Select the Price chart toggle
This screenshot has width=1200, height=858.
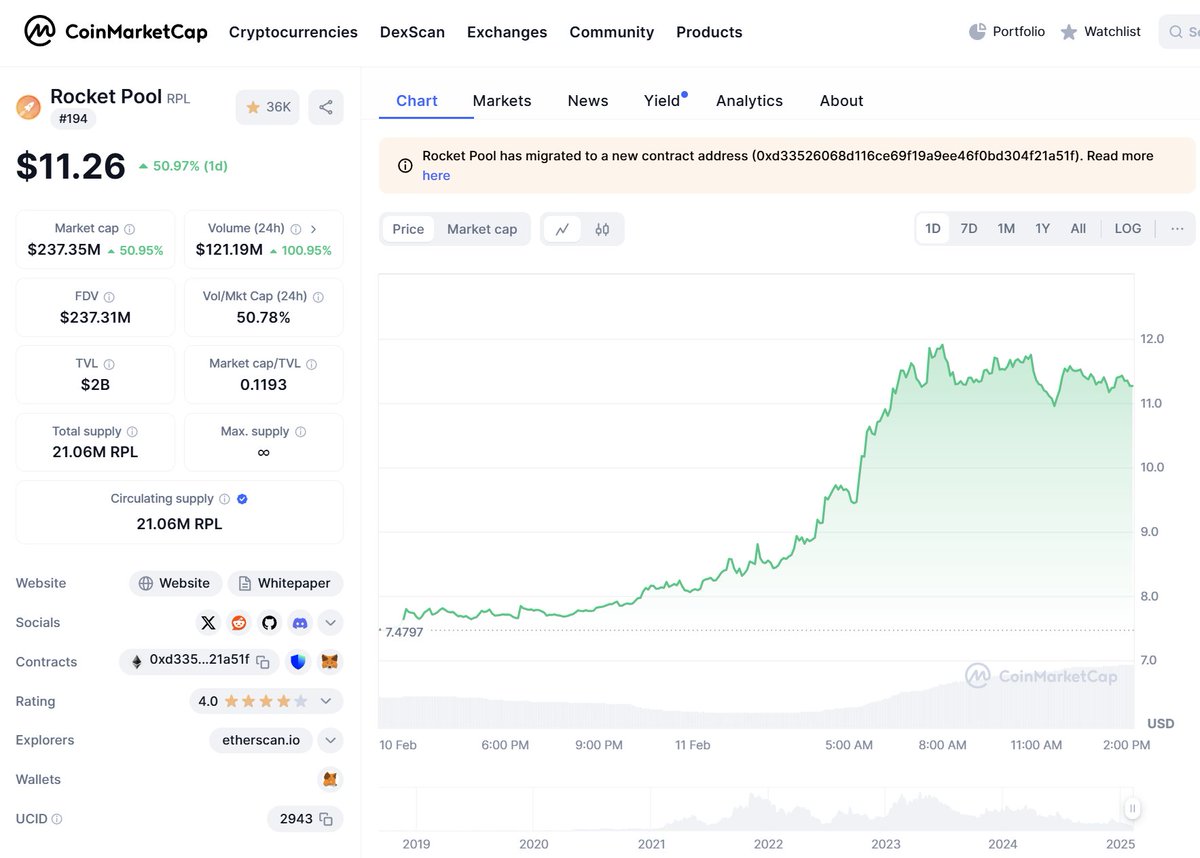click(408, 229)
